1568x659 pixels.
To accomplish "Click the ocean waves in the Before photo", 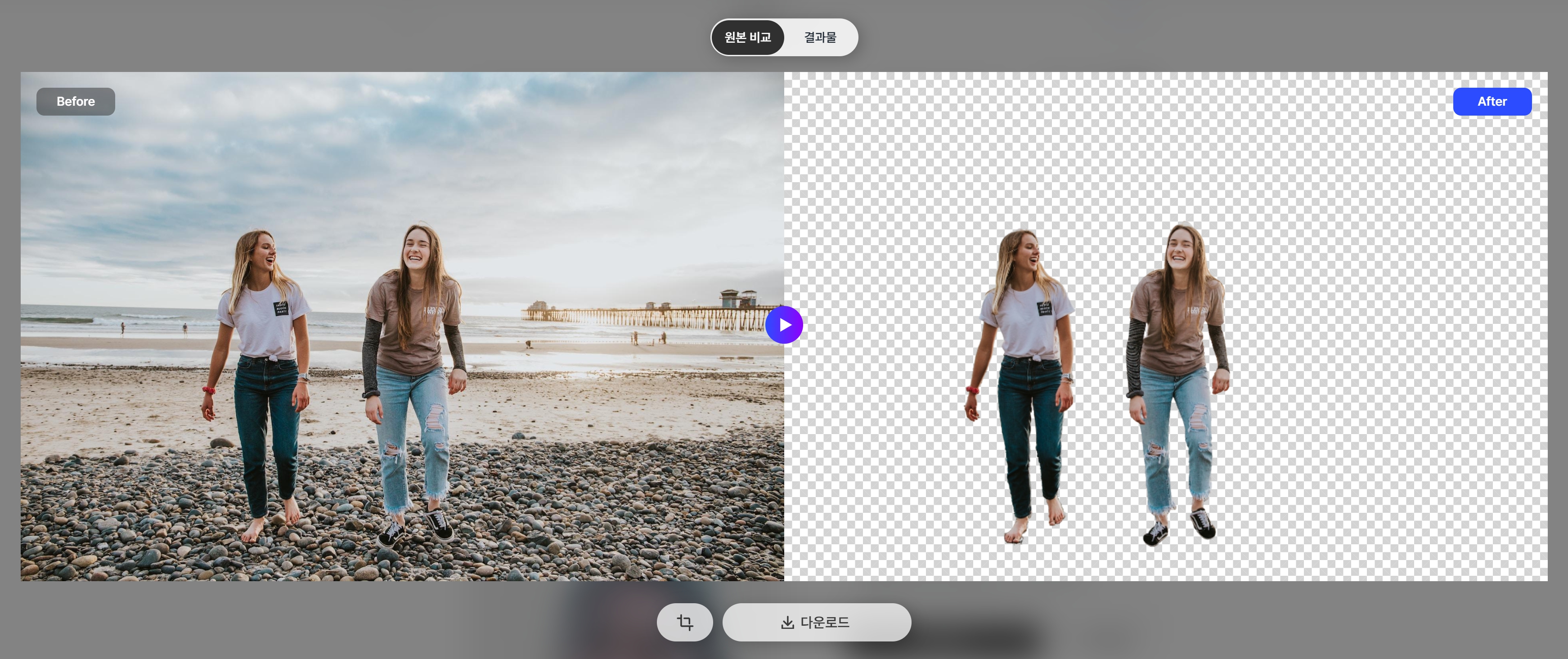I will [73, 319].
